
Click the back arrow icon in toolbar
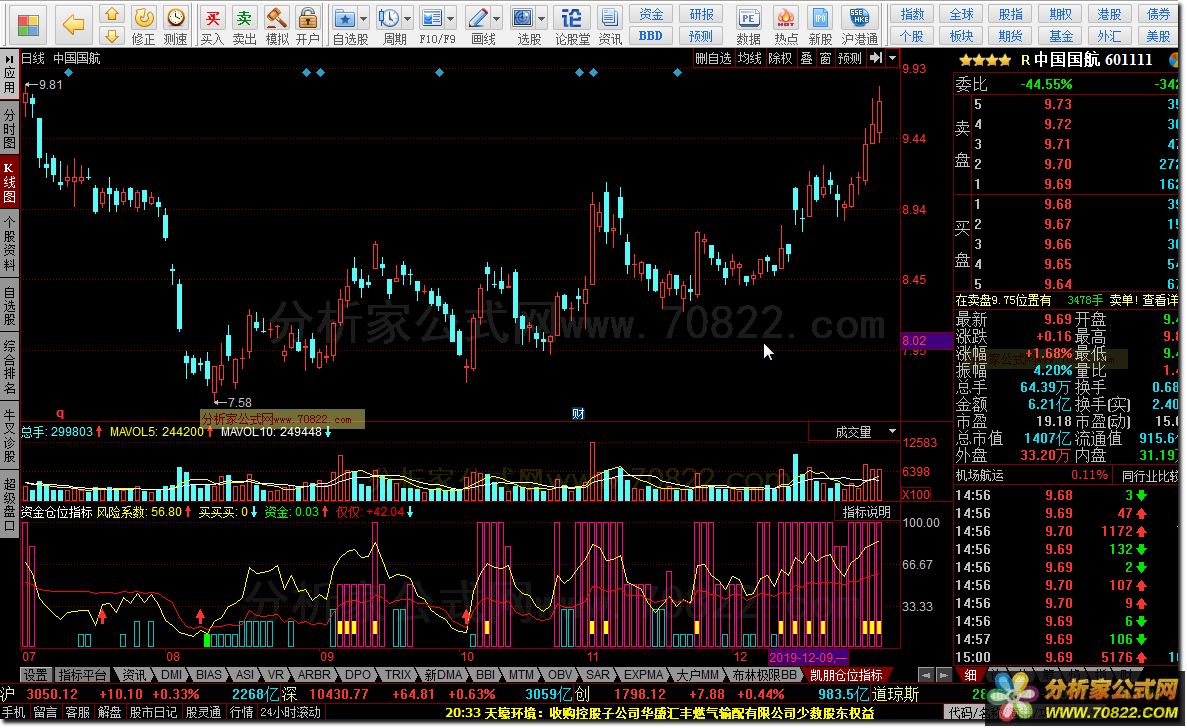pyautogui.click(x=73, y=25)
